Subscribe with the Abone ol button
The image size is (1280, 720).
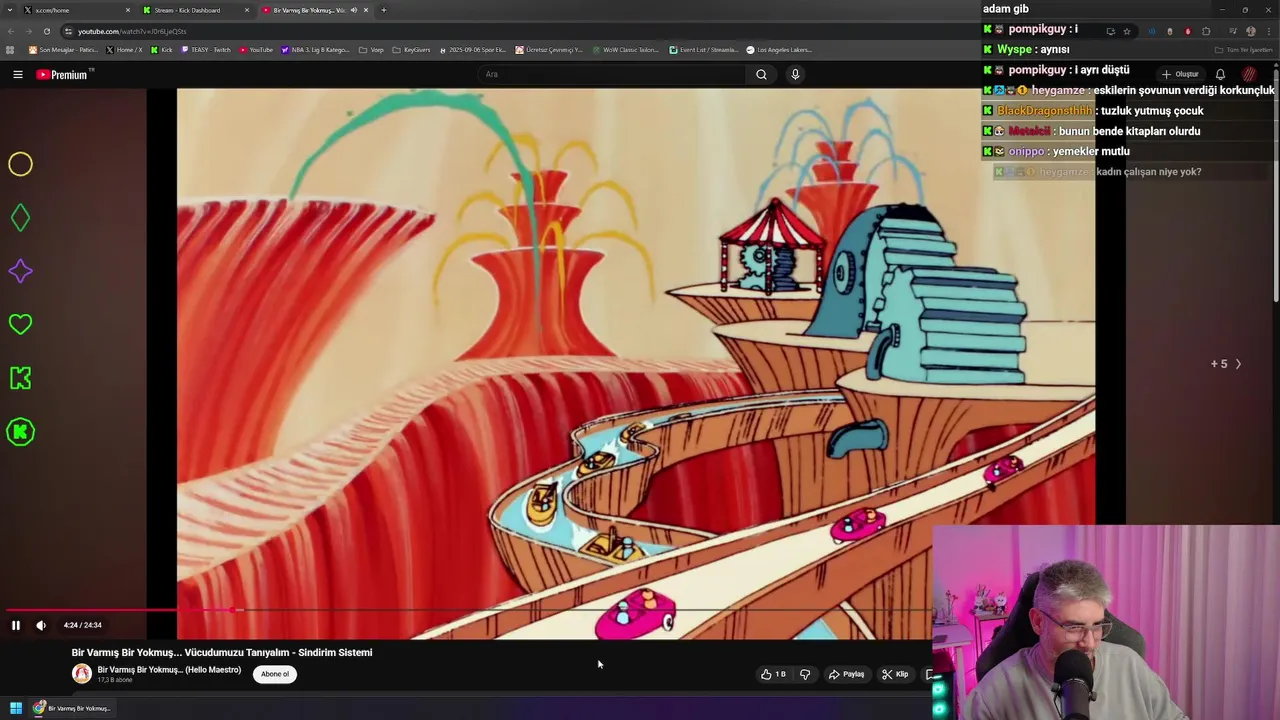click(x=275, y=674)
